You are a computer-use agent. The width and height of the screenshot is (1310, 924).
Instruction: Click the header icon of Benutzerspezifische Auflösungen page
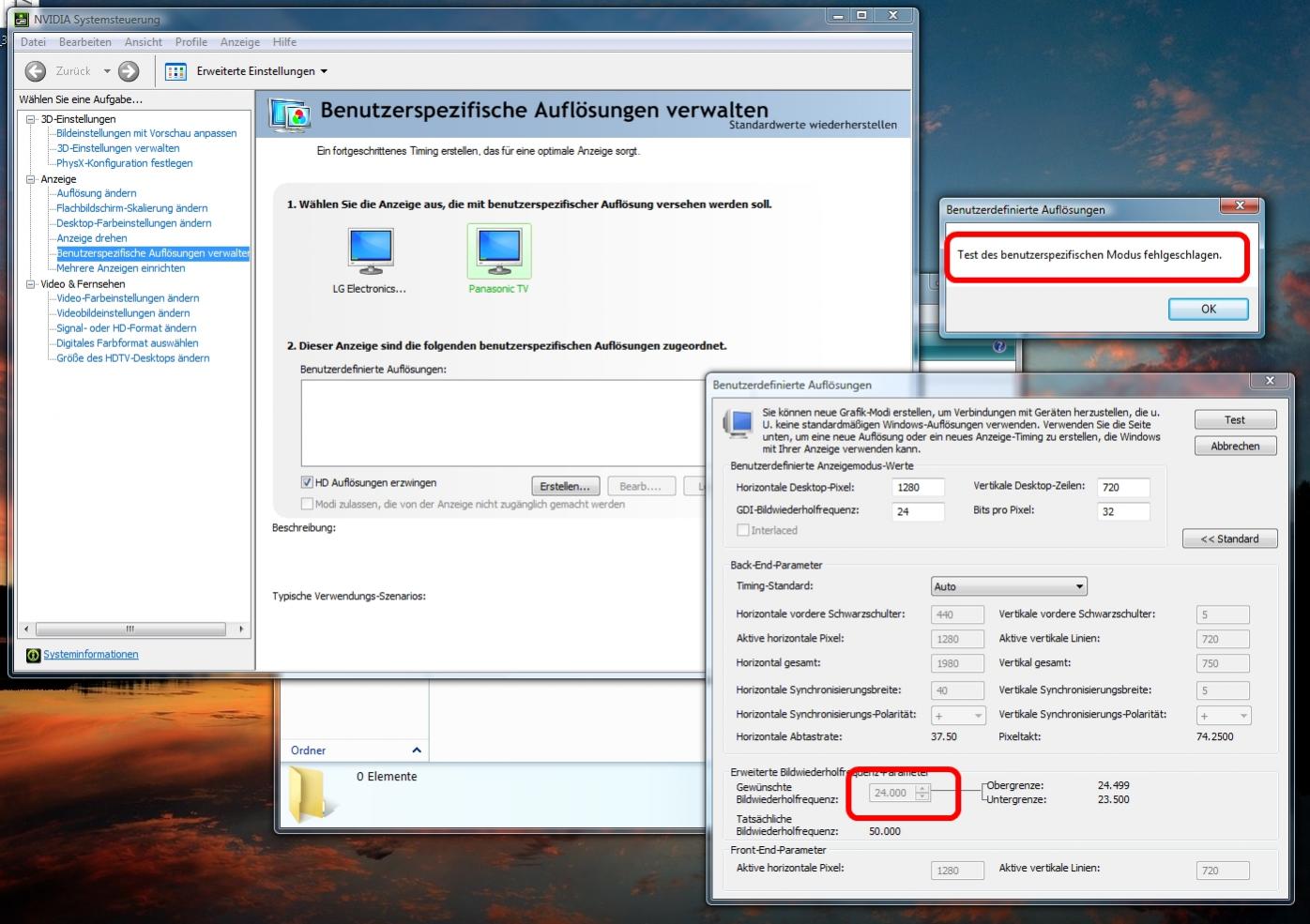(290, 116)
